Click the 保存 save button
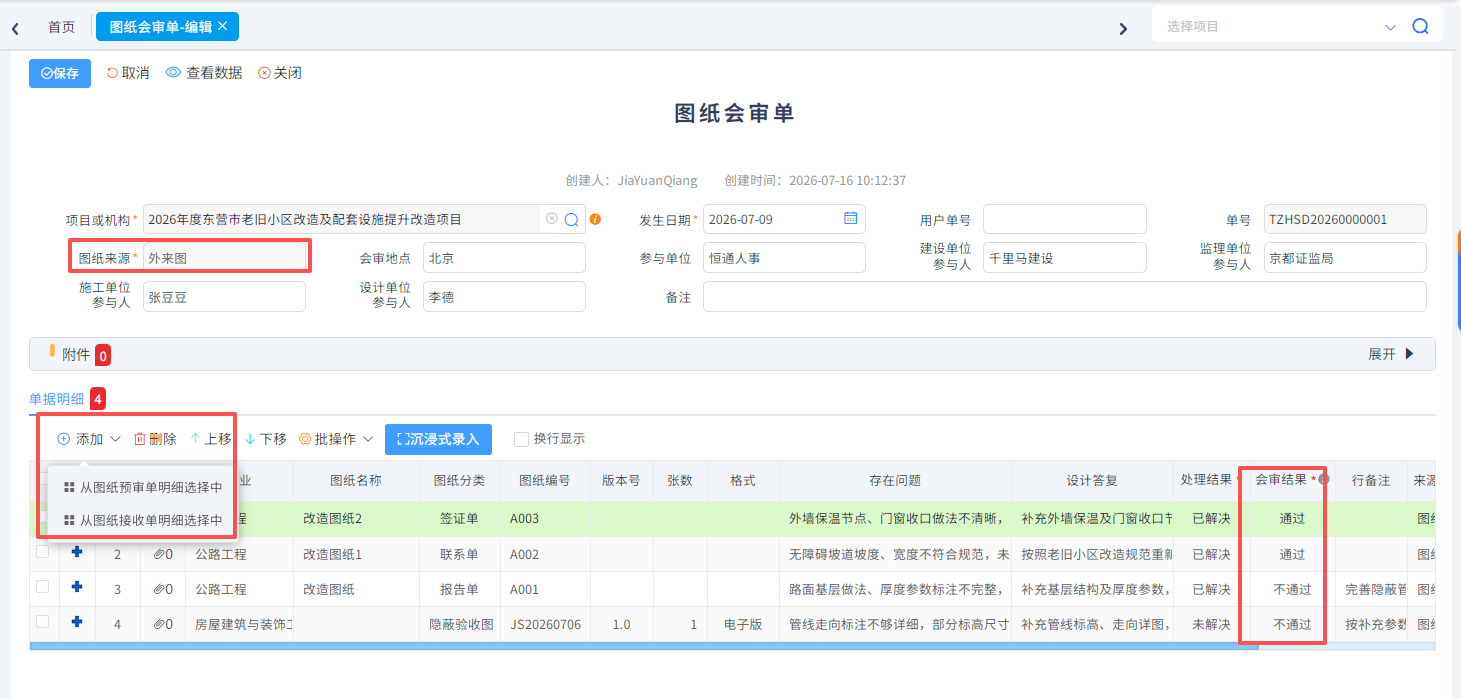Image resolution: width=1461 pixels, height=699 pixels. pos(60,73)
